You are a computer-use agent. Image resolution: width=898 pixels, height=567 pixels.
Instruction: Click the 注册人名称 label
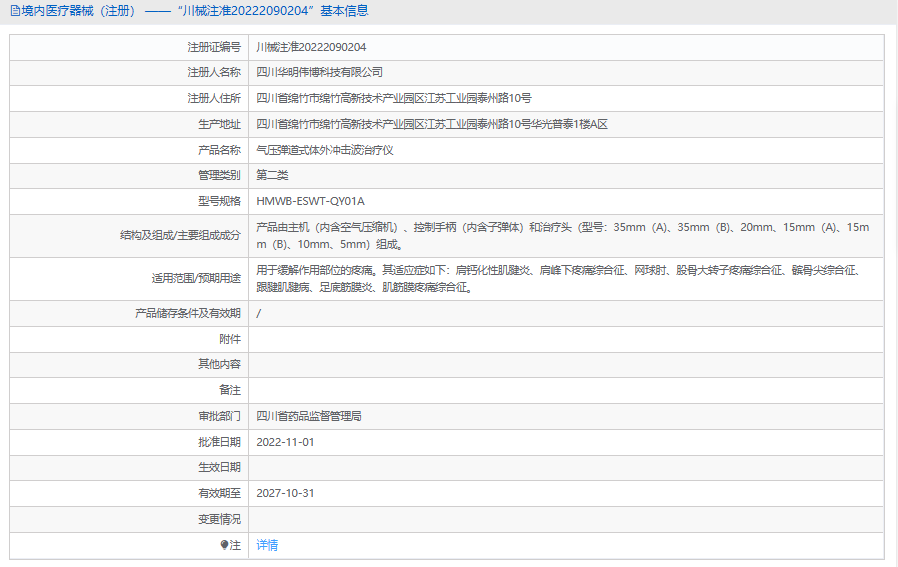pos(214,72)
